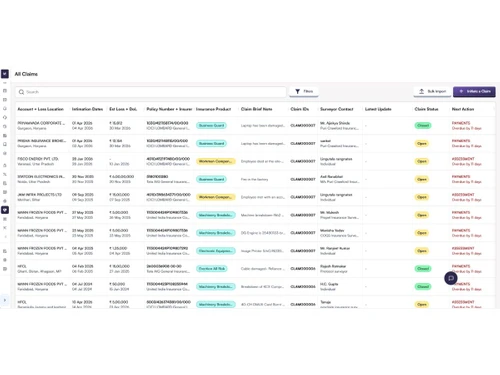Click the Business Guard badge in STATCON row
Screen dimensions: 500x375
pos(211,179)
